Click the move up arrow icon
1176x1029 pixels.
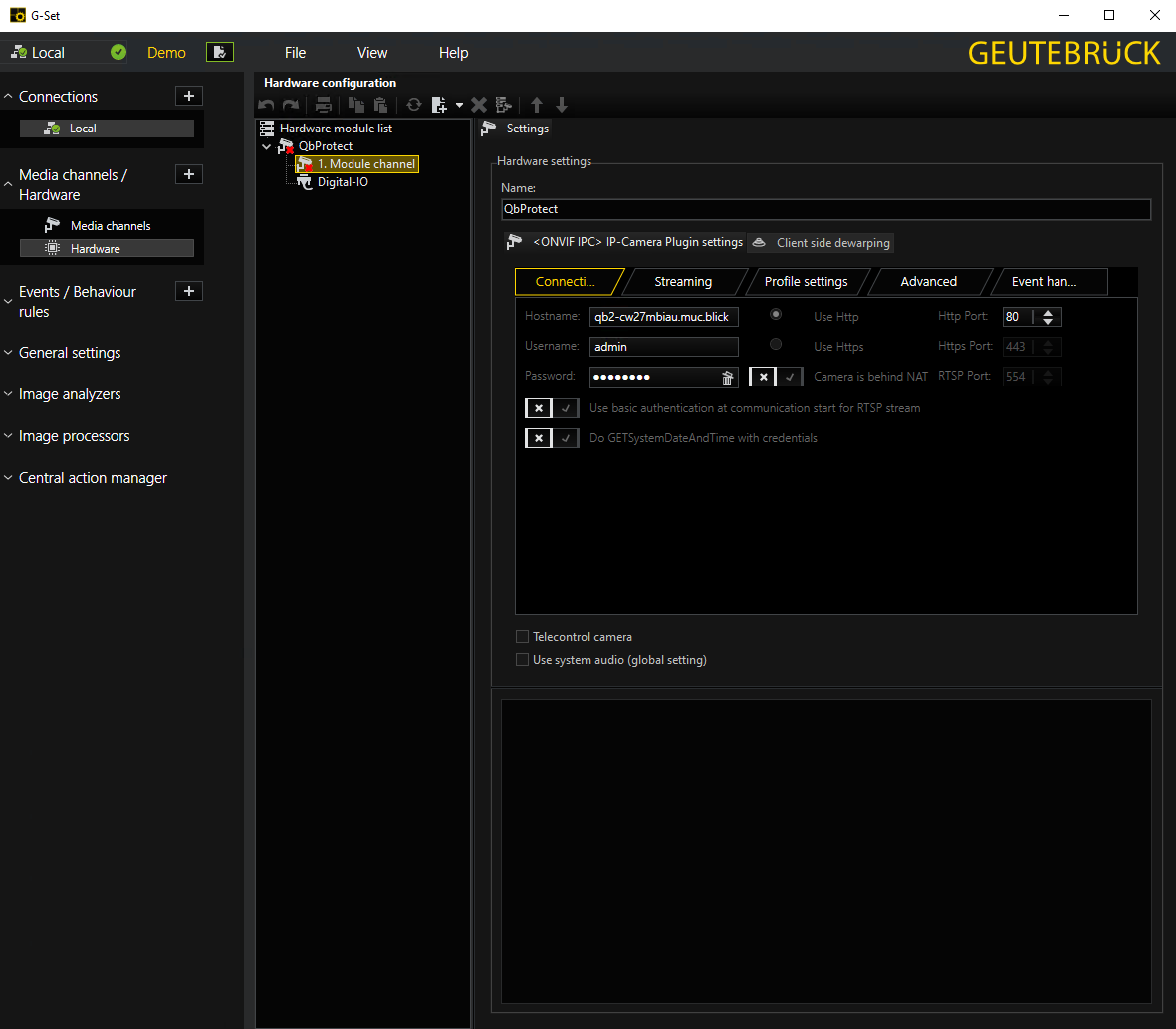[x=537, y=105]
